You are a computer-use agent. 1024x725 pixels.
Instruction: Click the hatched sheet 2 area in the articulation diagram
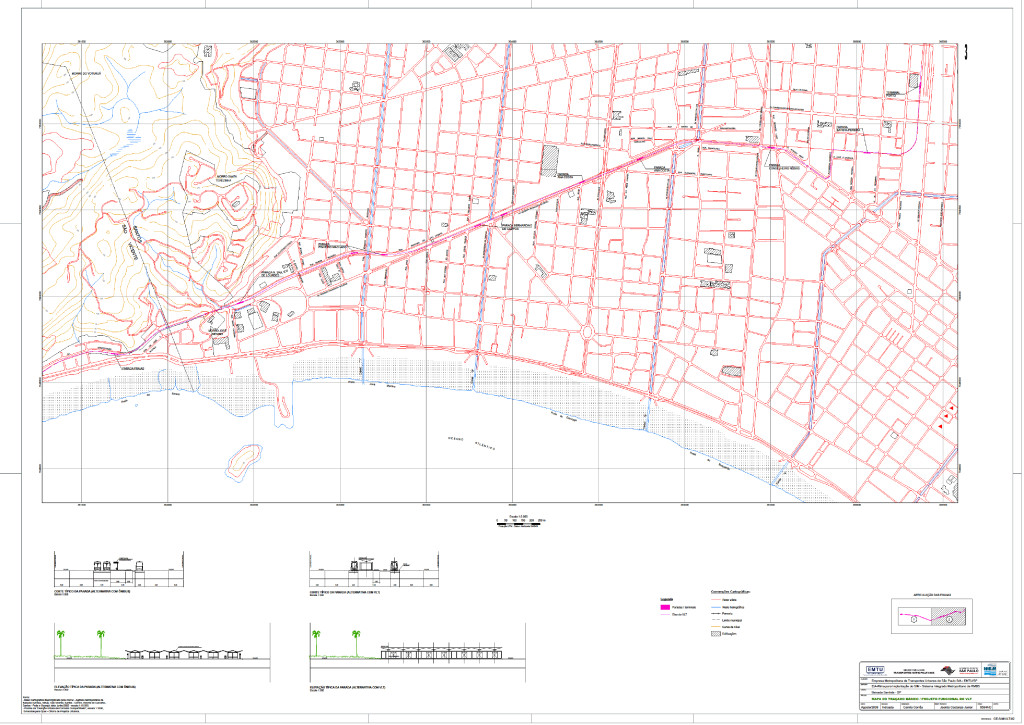point(950,616)
